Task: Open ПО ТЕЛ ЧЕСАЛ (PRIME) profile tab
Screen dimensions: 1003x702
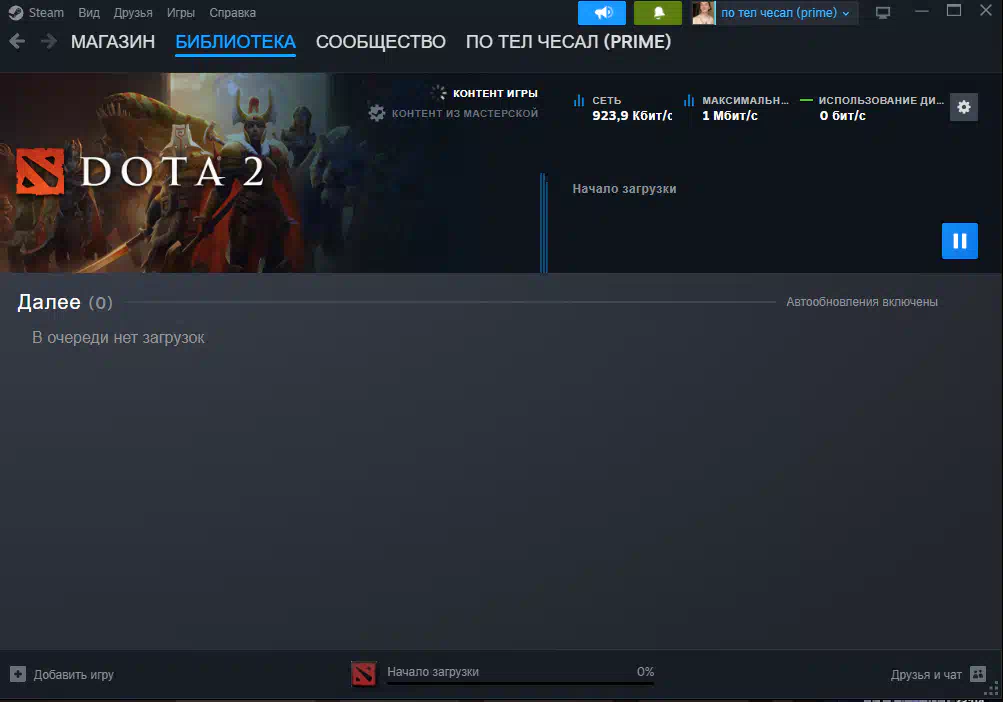Action: tap(568, 42)
